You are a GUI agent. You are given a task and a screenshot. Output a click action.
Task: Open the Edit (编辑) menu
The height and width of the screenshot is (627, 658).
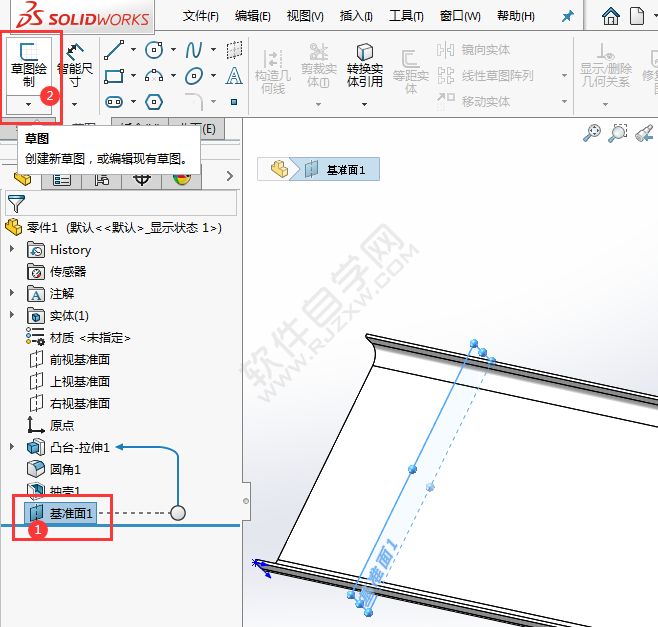(x=253, y=16)
